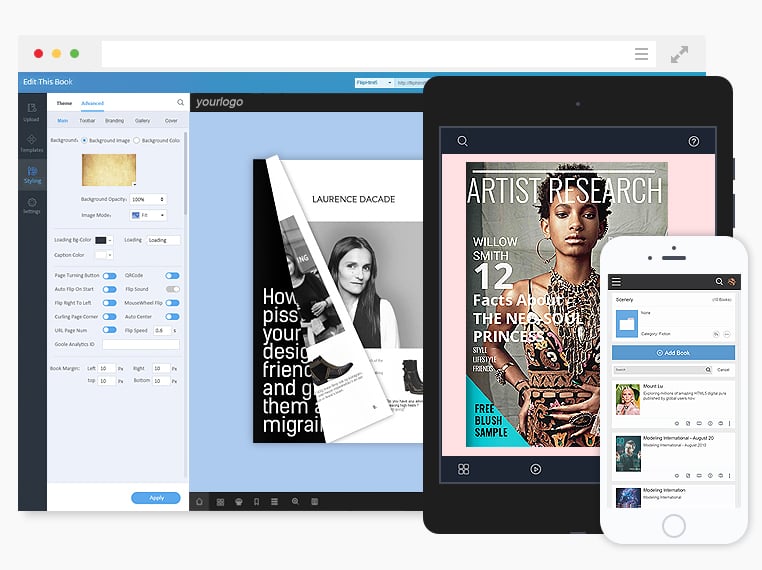
Task: Enable the Flip Sound switch
Action: coord(172,289)
